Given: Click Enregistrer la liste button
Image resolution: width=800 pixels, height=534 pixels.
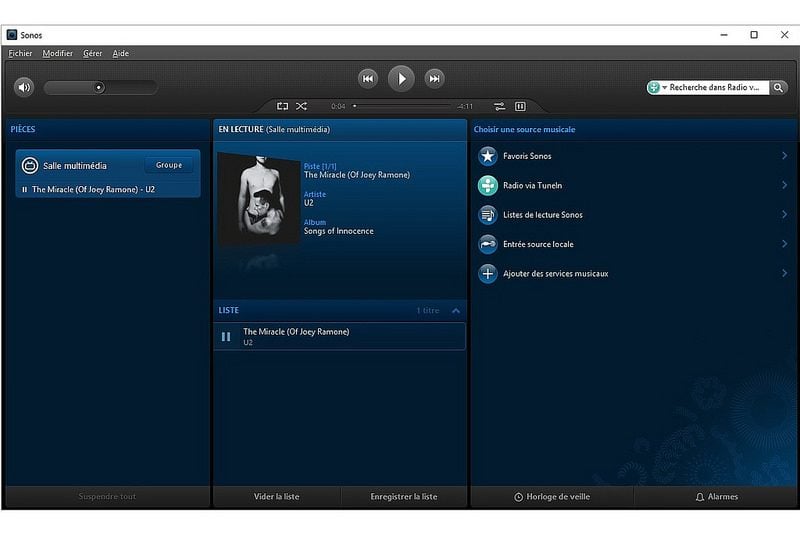Looking at the screenshot, I should (404, 496).
